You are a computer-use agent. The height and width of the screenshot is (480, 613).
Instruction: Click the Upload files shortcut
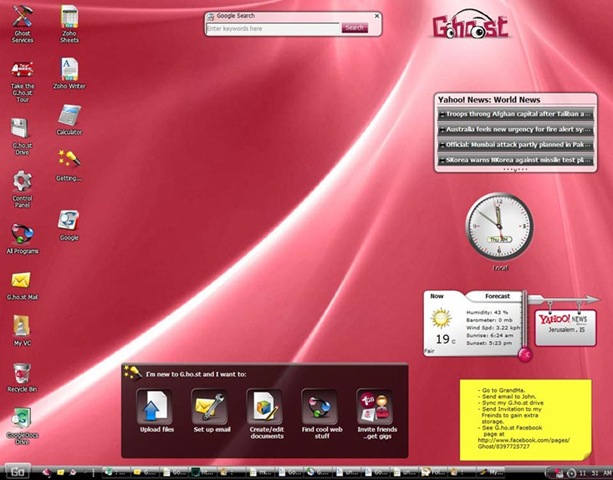click(x=154, y=407)
